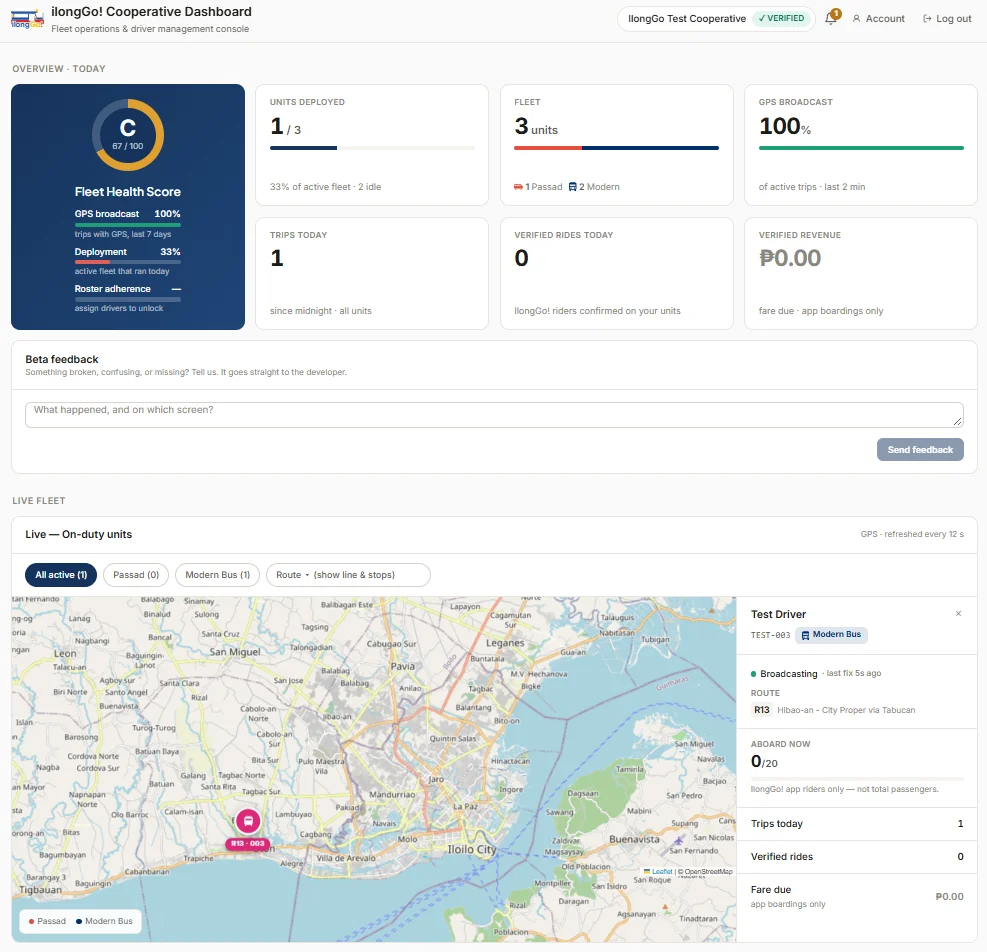
Task: Close the Test Driver details panel
Action: (x=958, y=614)
